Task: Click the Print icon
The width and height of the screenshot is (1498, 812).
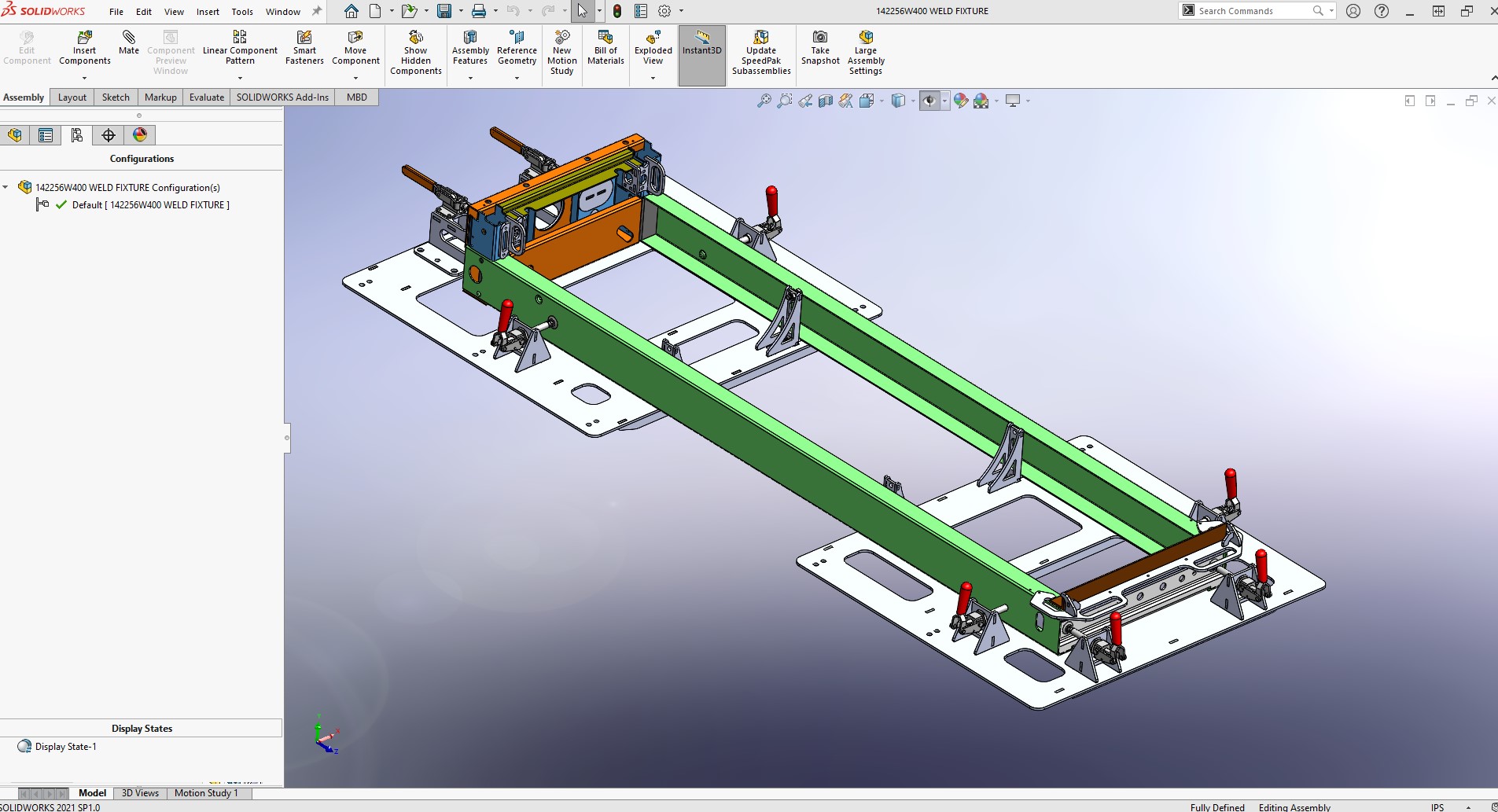Action: [x=478, y=11]
